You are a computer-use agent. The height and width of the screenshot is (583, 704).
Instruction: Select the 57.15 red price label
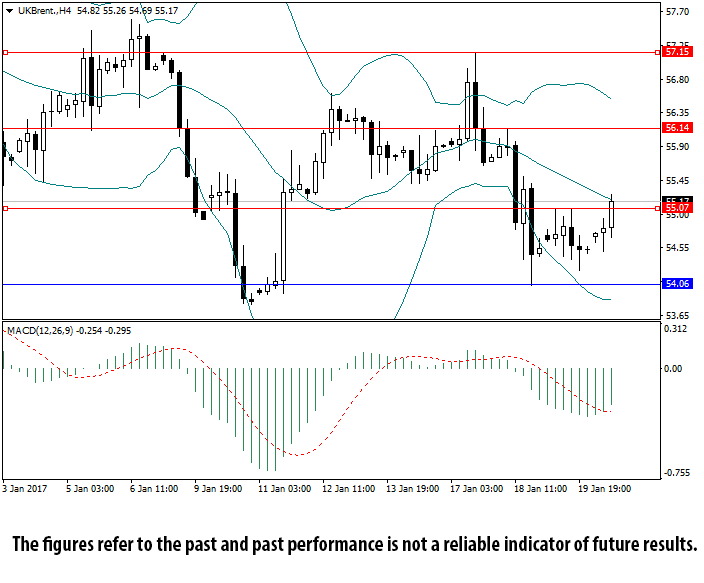point(678,52)
